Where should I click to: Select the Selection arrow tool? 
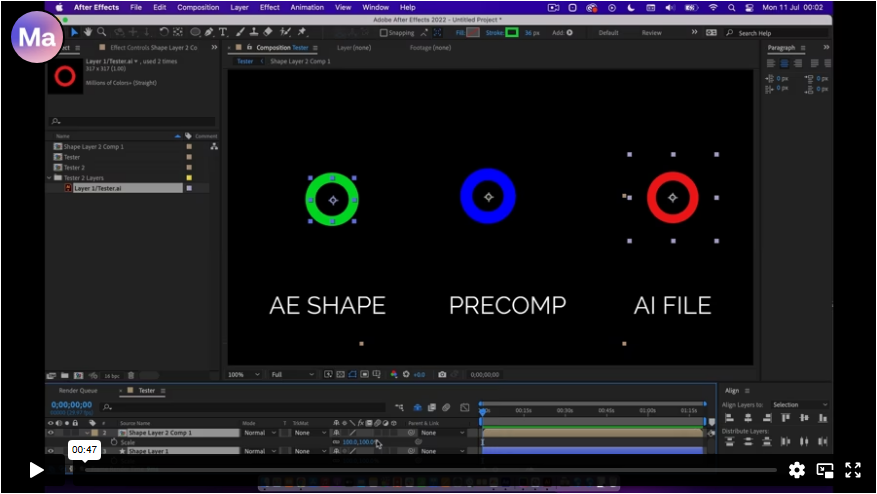click(74, 32)
